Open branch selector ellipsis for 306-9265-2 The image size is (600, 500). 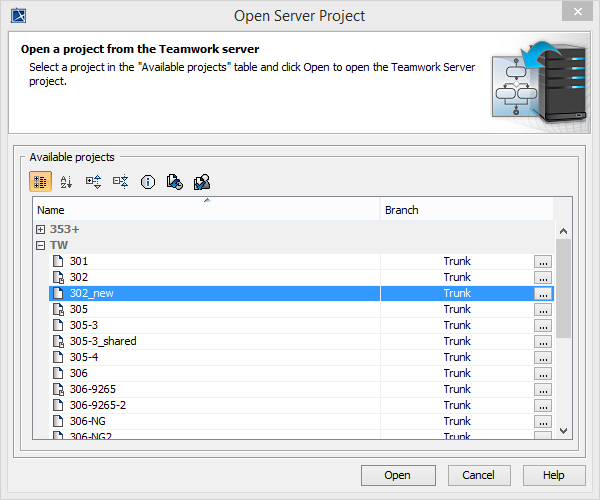[543, 406]
